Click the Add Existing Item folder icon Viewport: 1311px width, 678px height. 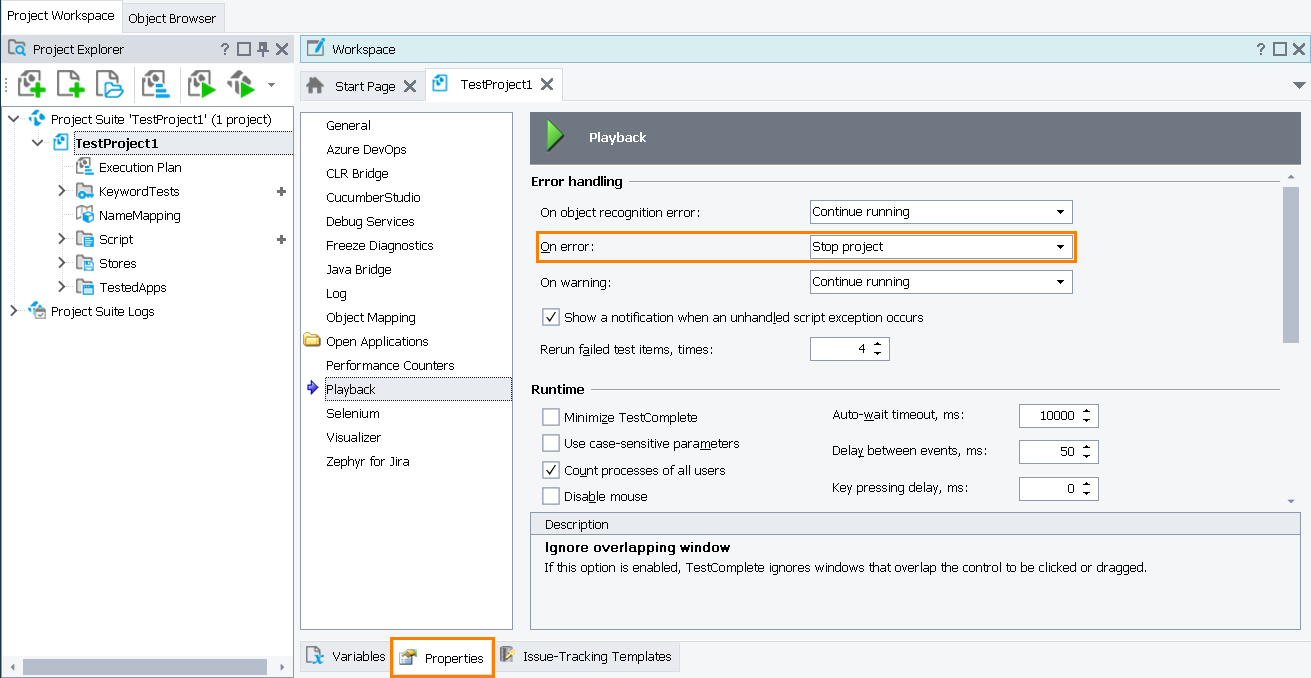coord(108,84)
